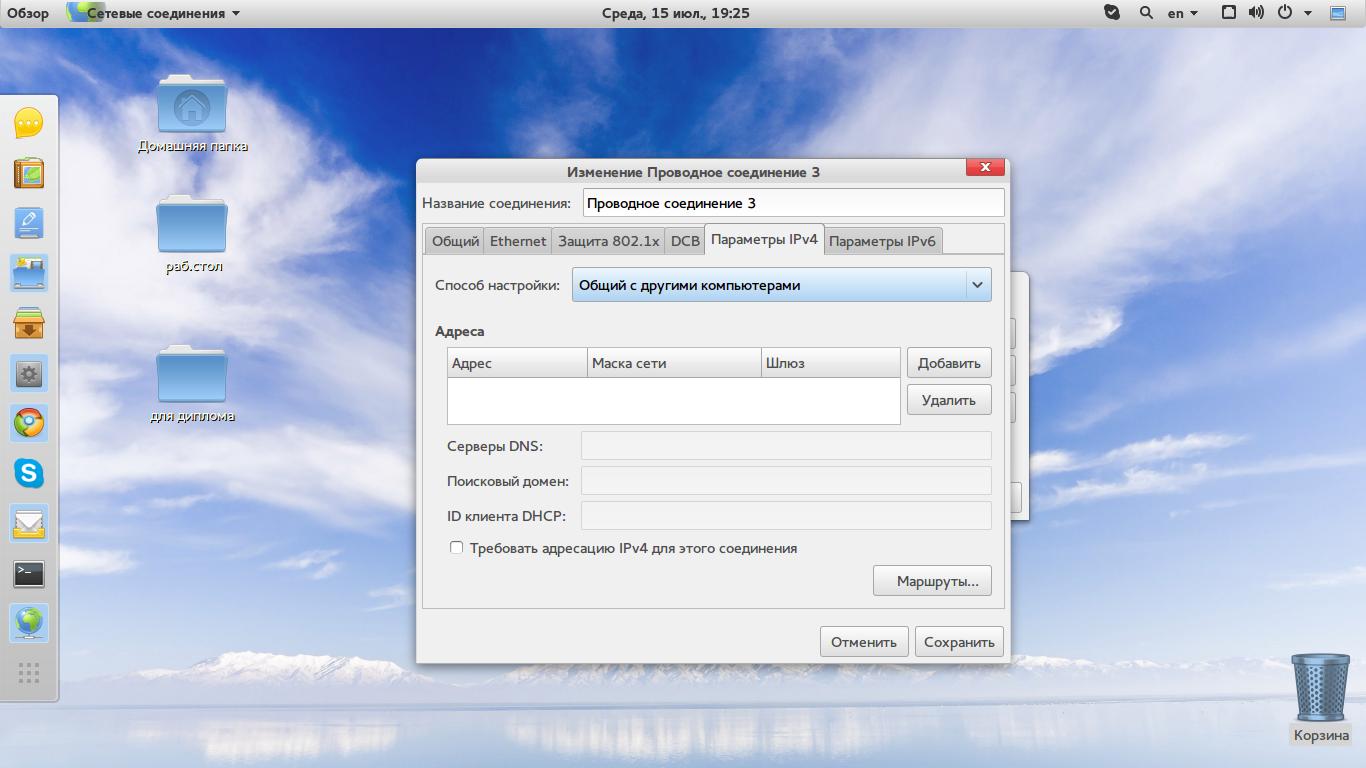This screenshot has width=1366, height=768.
Task: Open the search magnifier in top bar
Action: tap(1146, 13)
